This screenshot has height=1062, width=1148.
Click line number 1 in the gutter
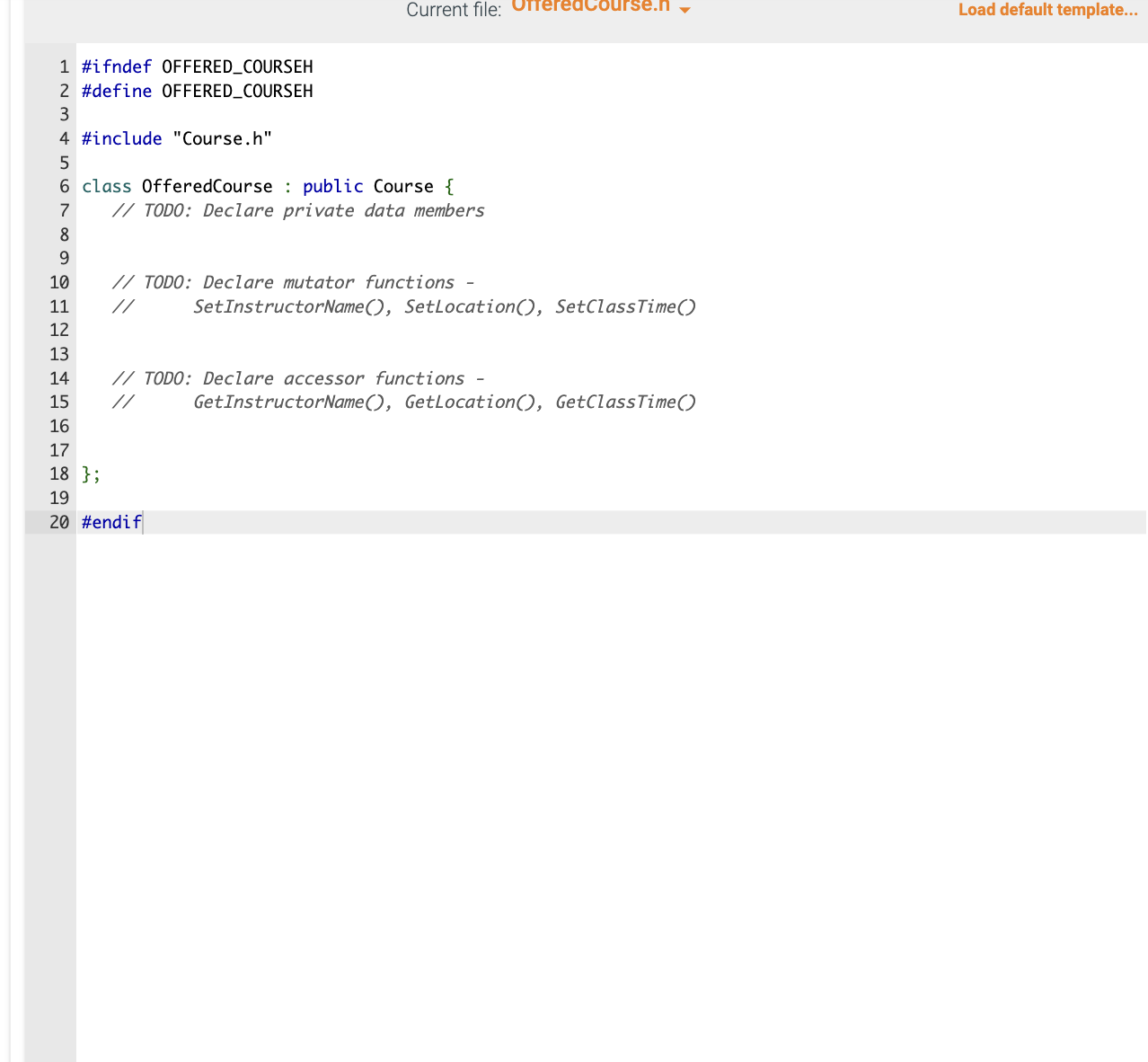pos(63,66)
